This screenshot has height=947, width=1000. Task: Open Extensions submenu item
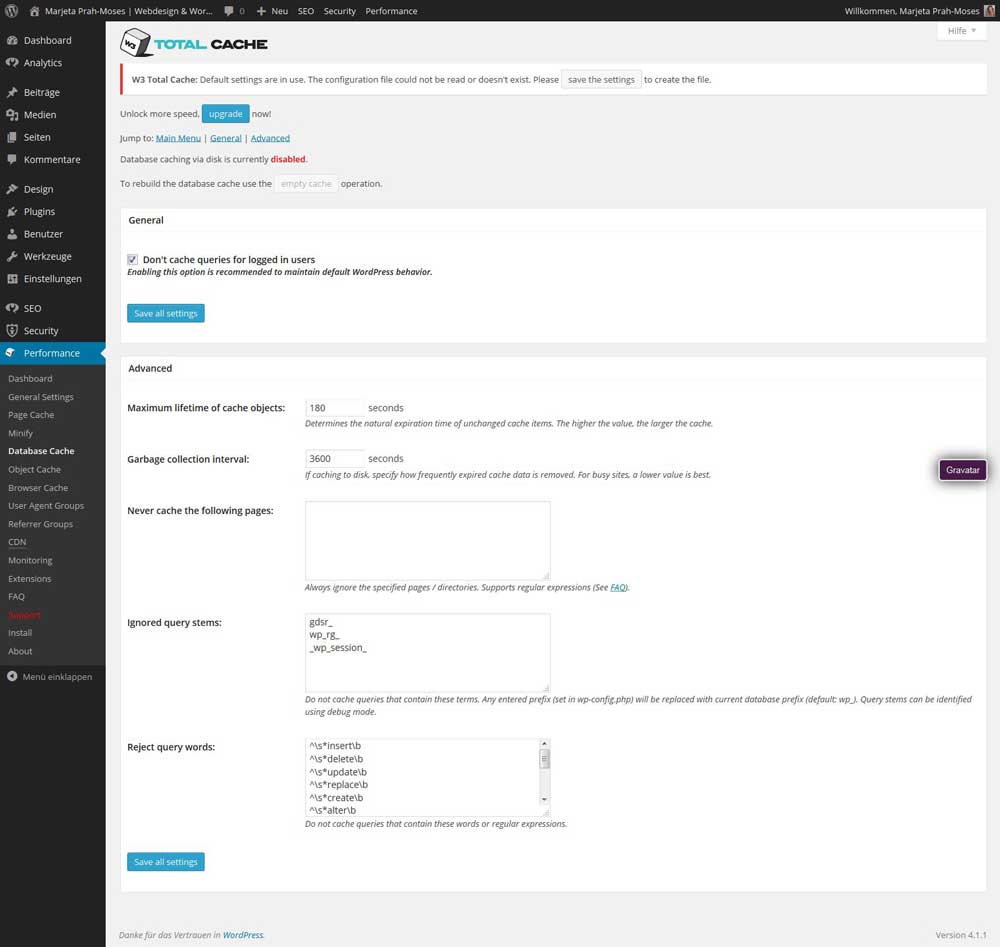point(30,579)
